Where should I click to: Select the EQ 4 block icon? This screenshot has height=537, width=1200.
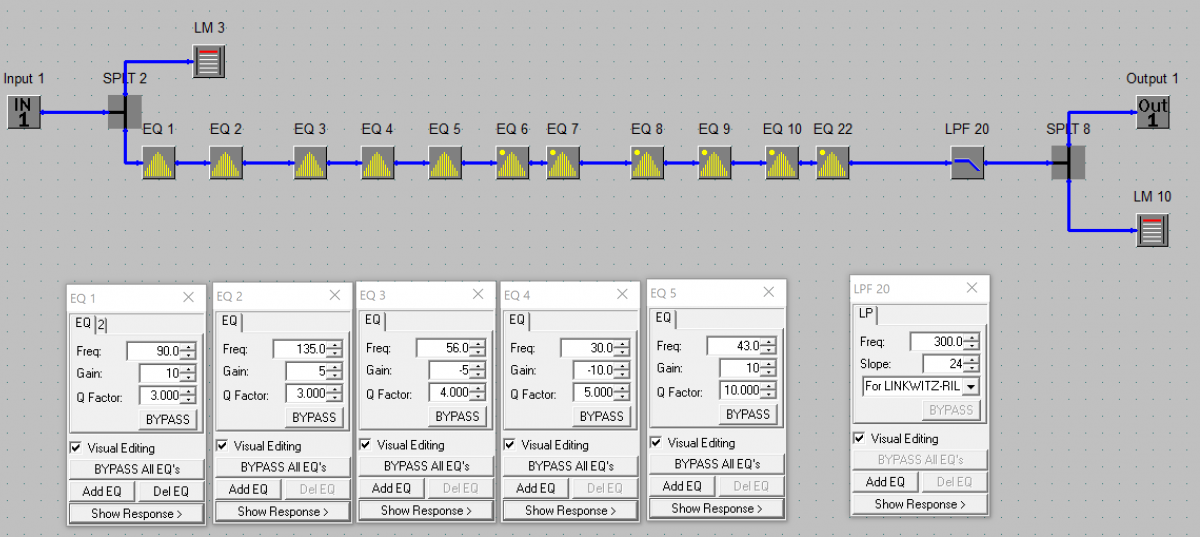[377, 163]
